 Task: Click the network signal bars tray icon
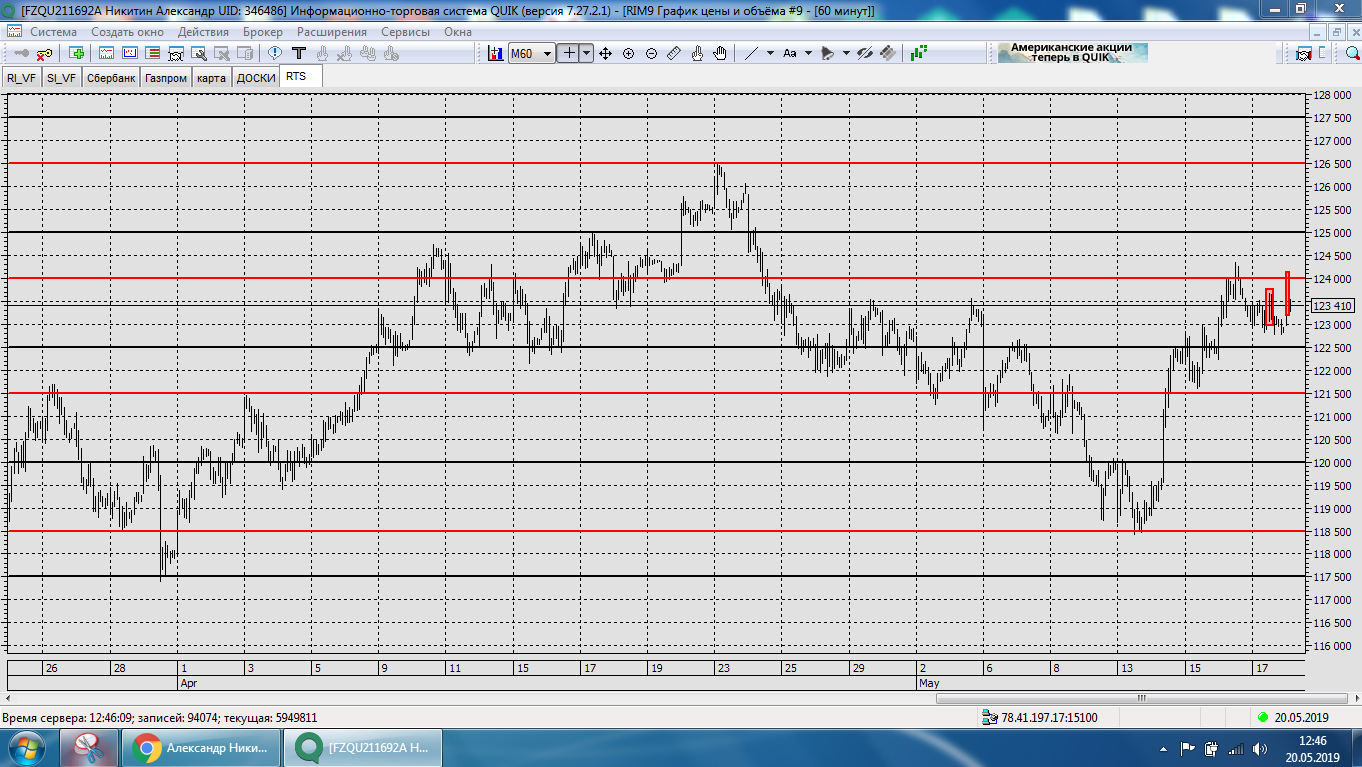(1235, 748)
